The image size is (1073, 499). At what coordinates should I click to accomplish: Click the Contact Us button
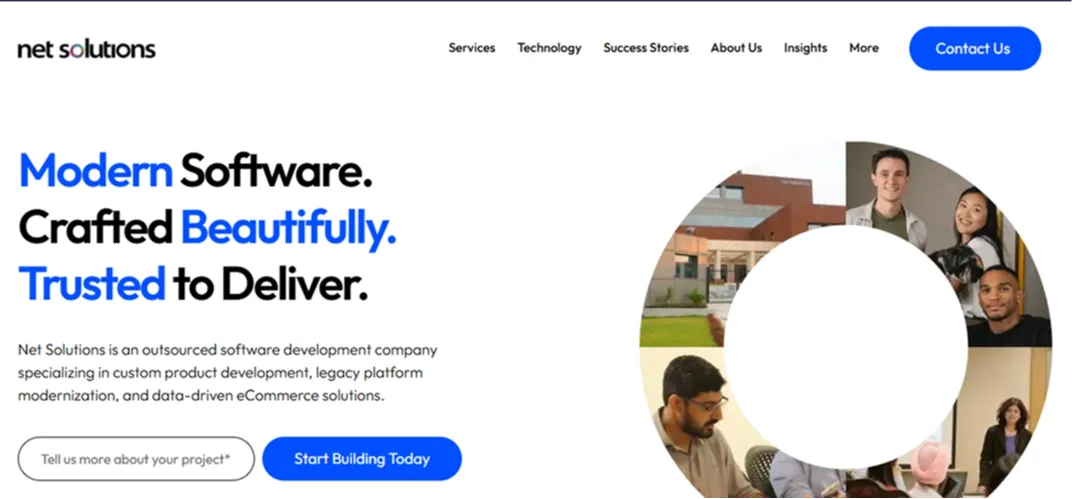(974, 49)
